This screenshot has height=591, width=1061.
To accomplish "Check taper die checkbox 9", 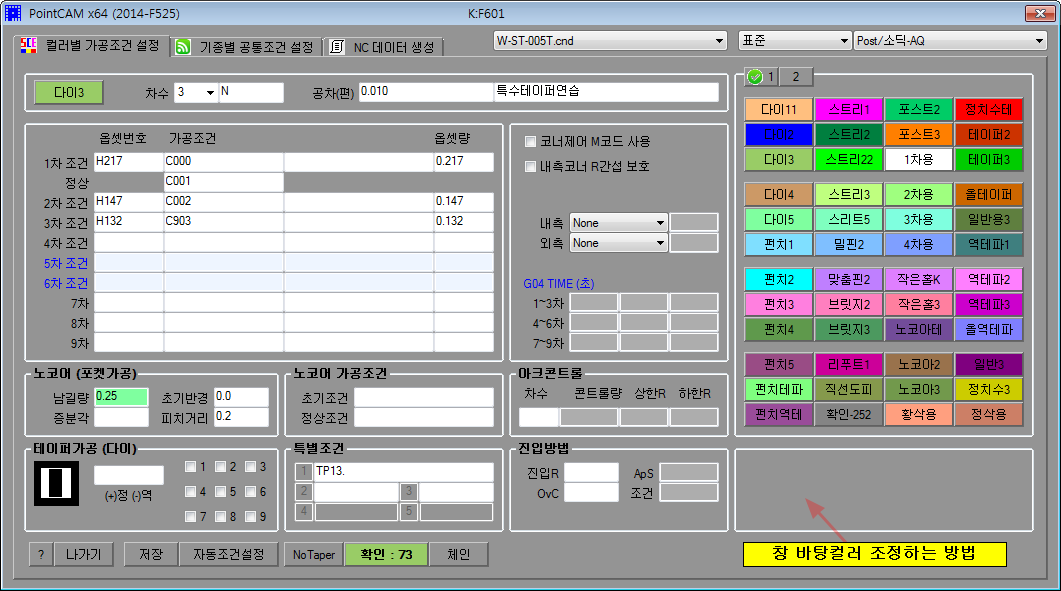I will 250,517.
